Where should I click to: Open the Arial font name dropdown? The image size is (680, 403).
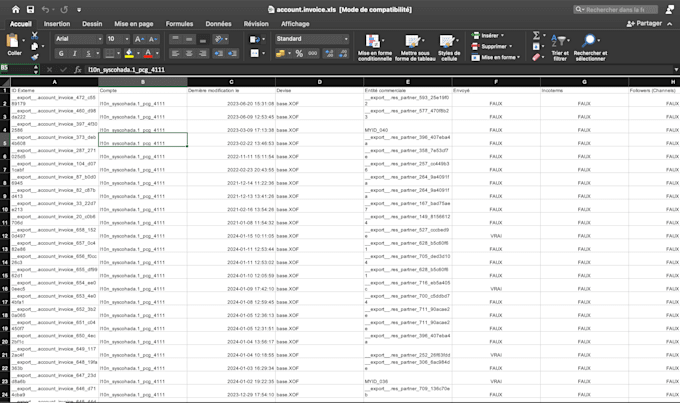(x=78, y=39)
